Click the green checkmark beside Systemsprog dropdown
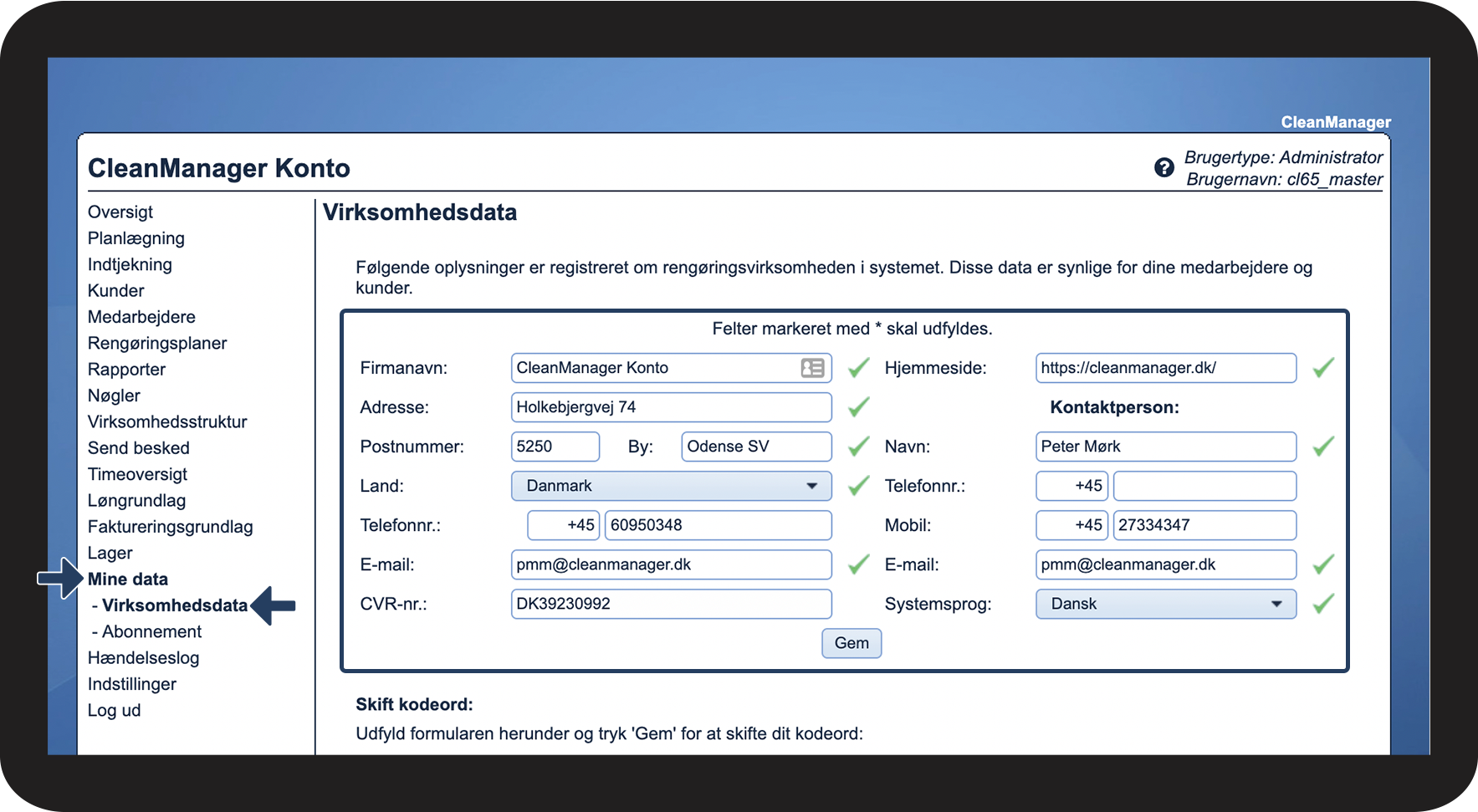This screenshot has width=1478, height=812. tap(1322, 604)
